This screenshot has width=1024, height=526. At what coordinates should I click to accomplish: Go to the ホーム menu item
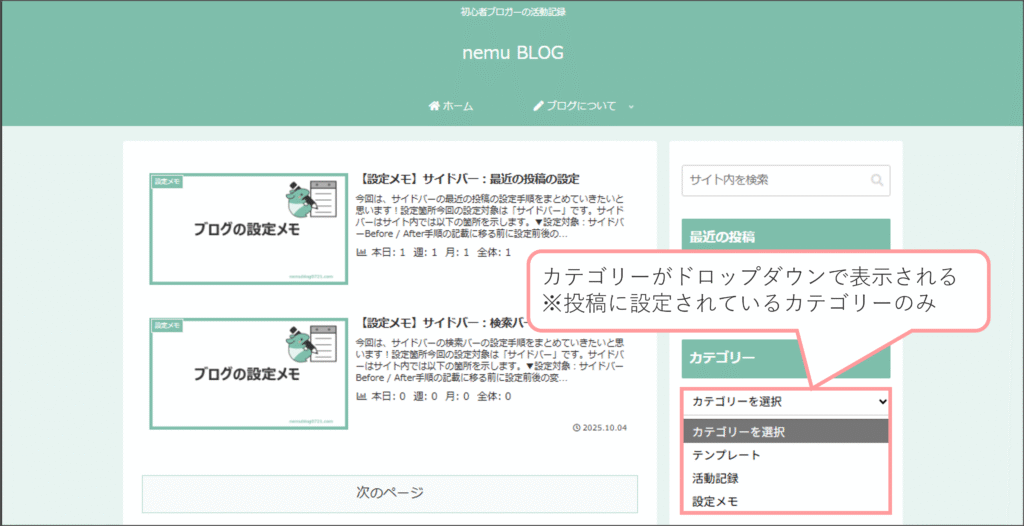point(451,106)
